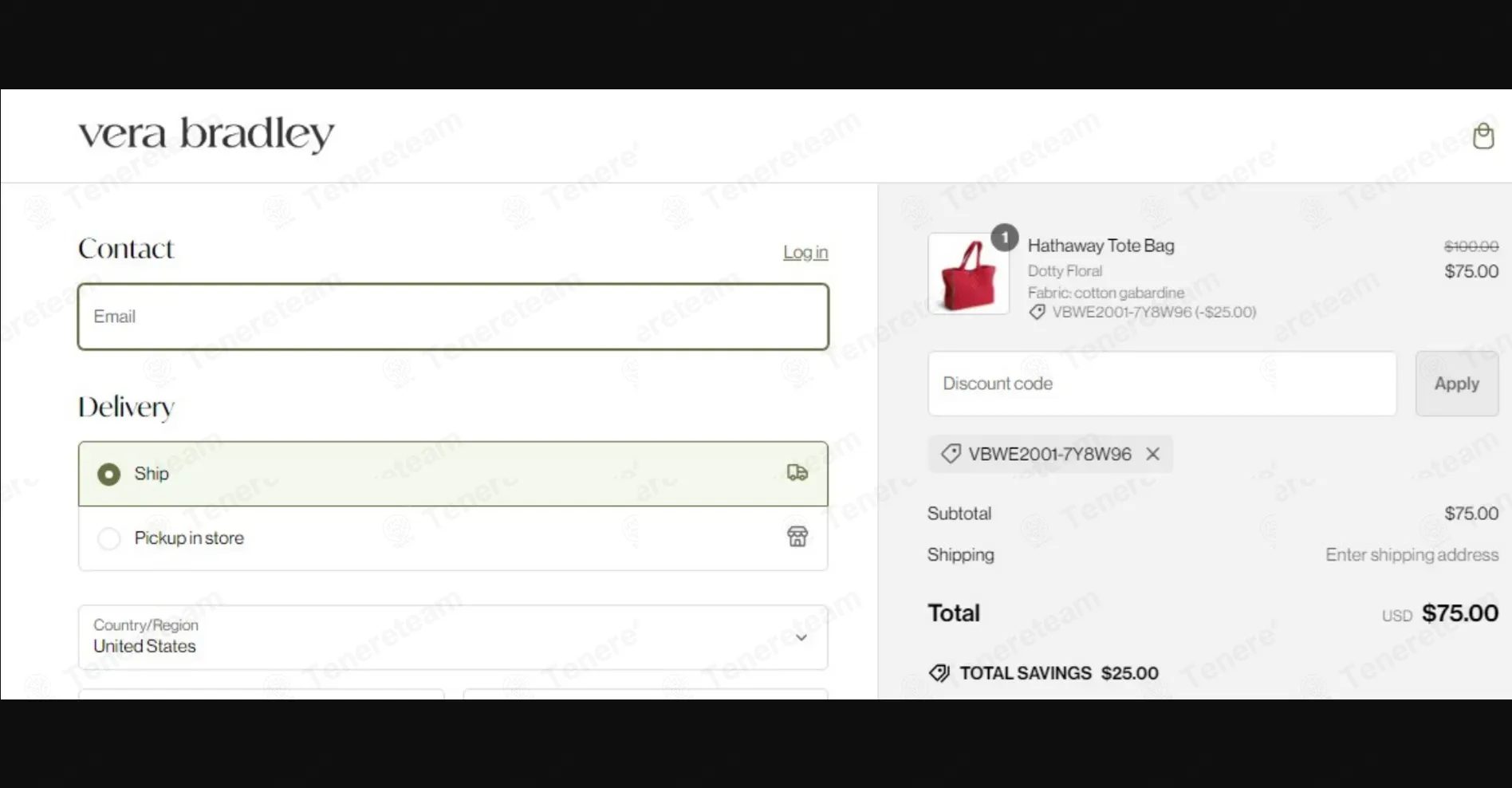Screen dimensions: 1512x788
Task: Apply the discount code with the Apply button
Action: [1456, 384]
